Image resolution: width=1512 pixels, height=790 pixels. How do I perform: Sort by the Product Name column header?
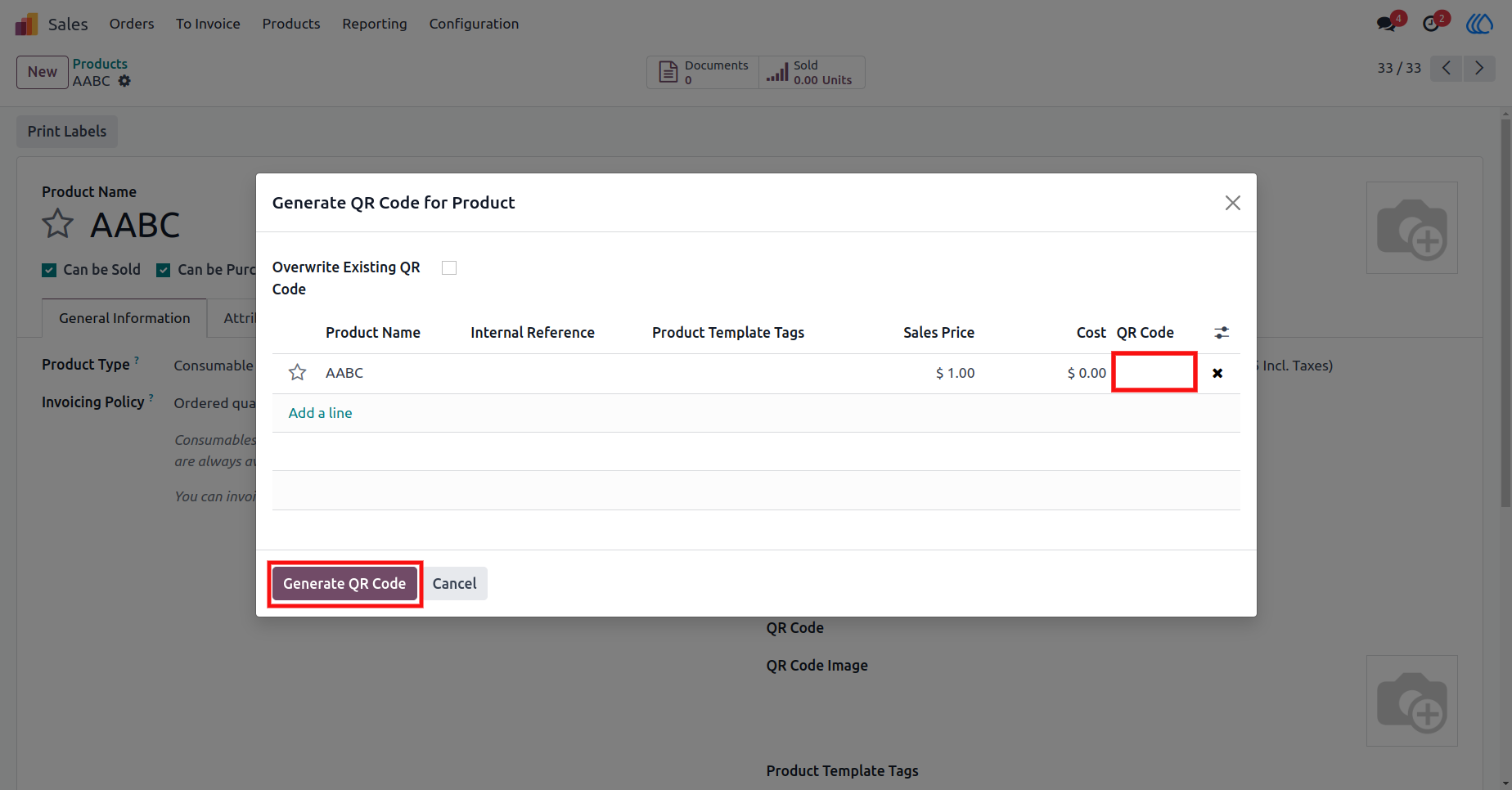[373, 333]
